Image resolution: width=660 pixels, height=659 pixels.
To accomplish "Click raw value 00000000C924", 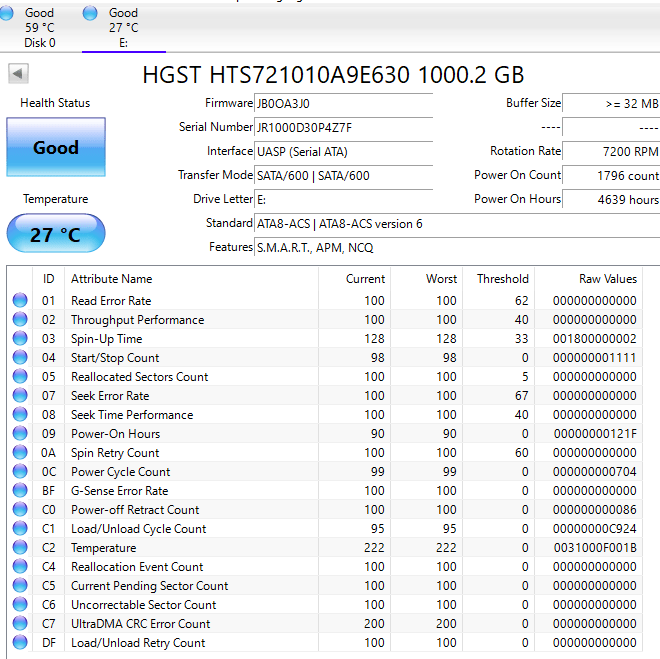I will pos(595,529).
